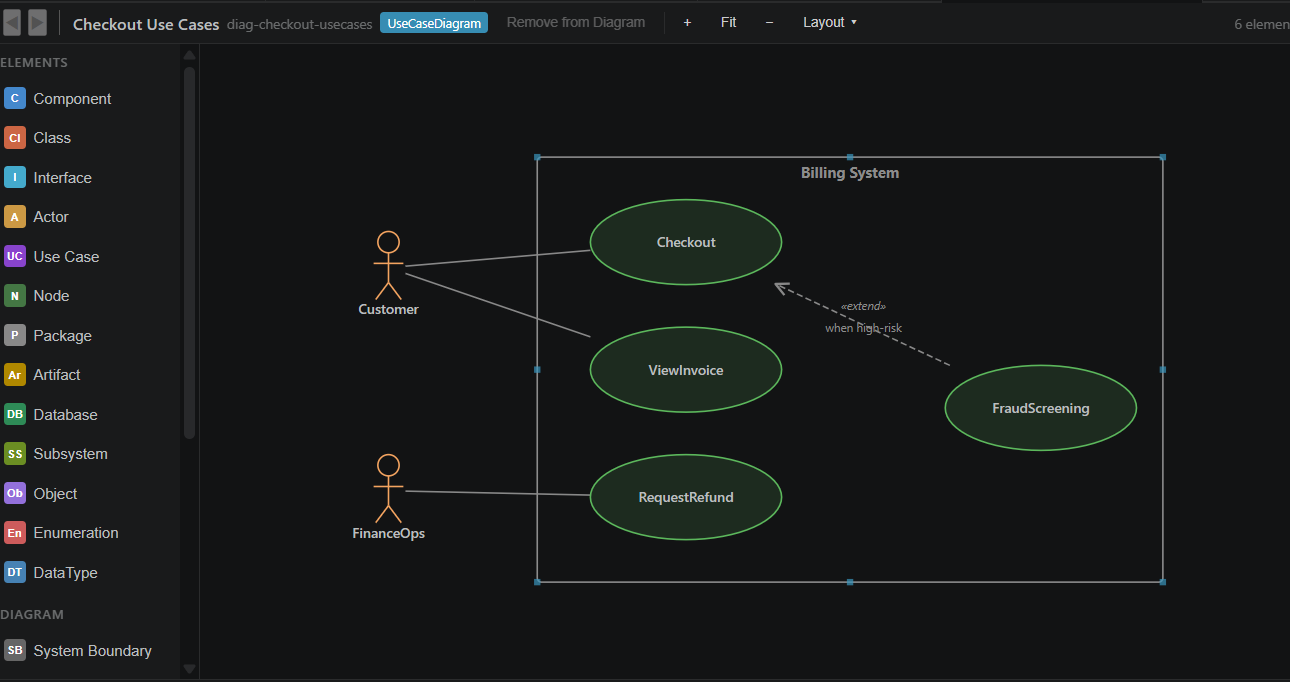Image resolution: width=1290 pixels, height=682 pixels.
Task: Select the Enumeration element tool
Action: pos(76,532)
